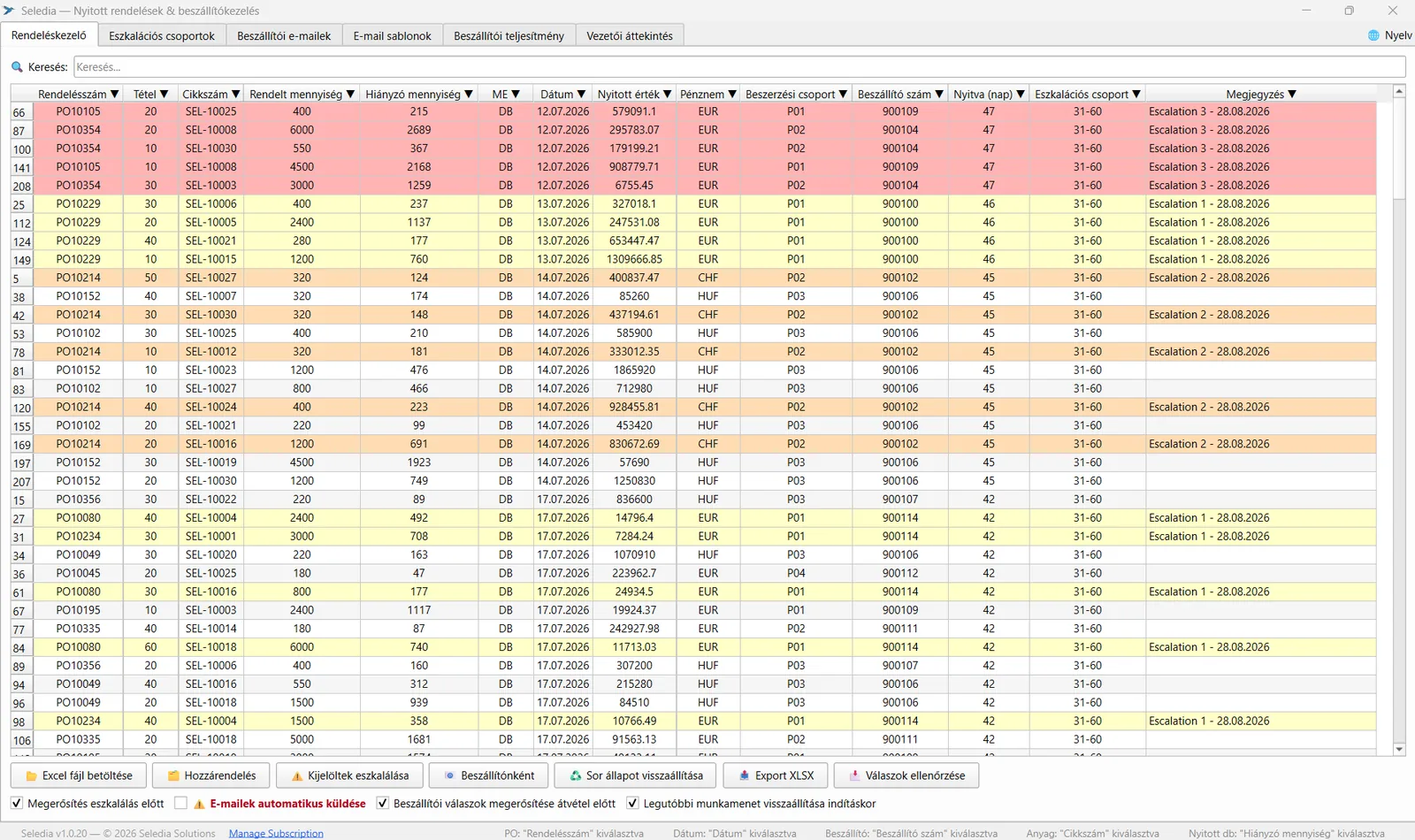
Task: Open Pénznem column filter dropdown
Action: [731, 94]
